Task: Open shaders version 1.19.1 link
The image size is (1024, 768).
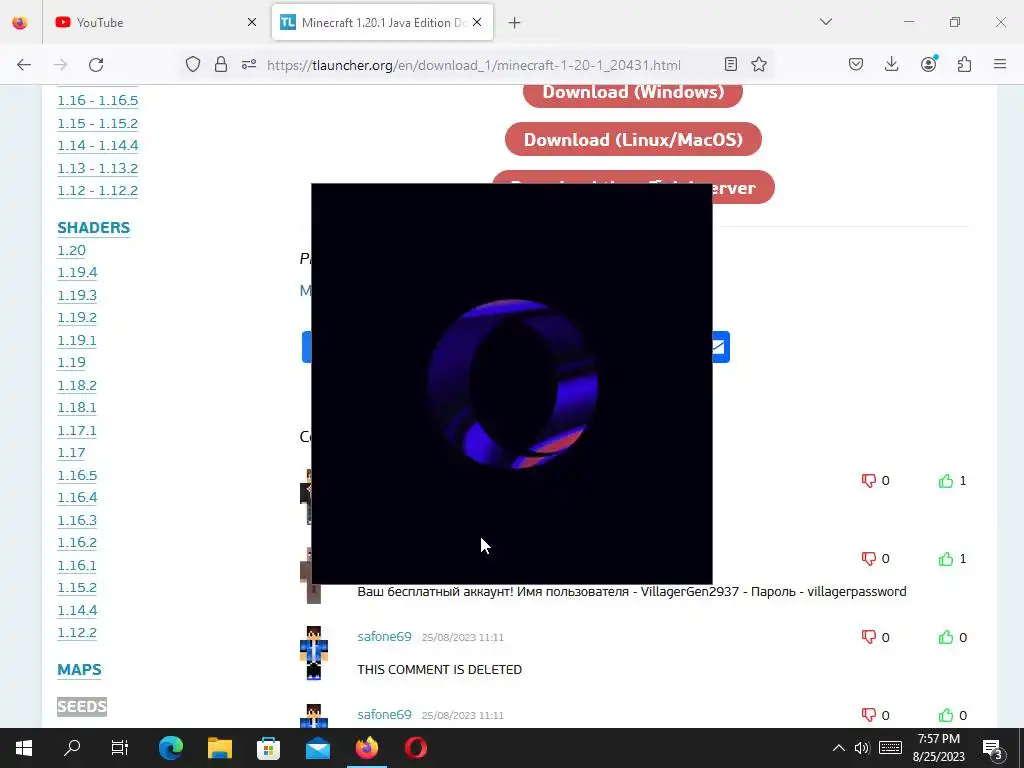Action: tap(77, 340)
